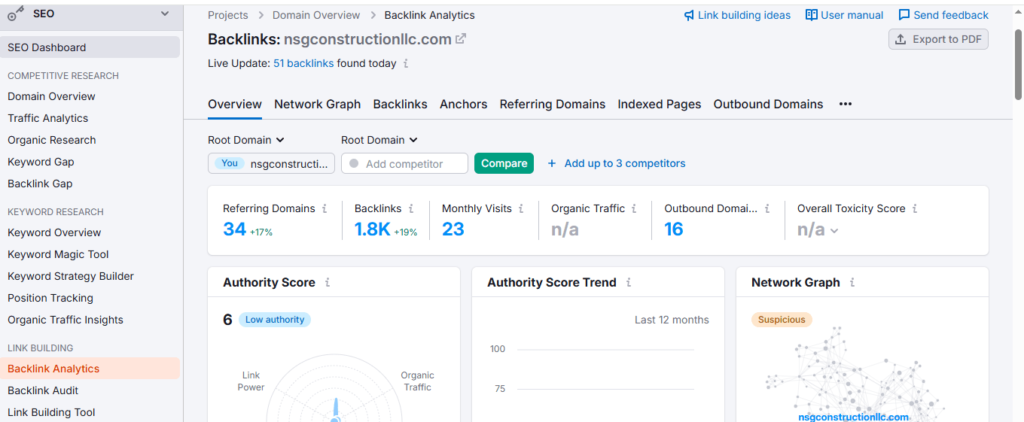Viewport: 1024px width, 422px height.
Task: Click Add up to 3 competitors
Action: coord(616,163)
